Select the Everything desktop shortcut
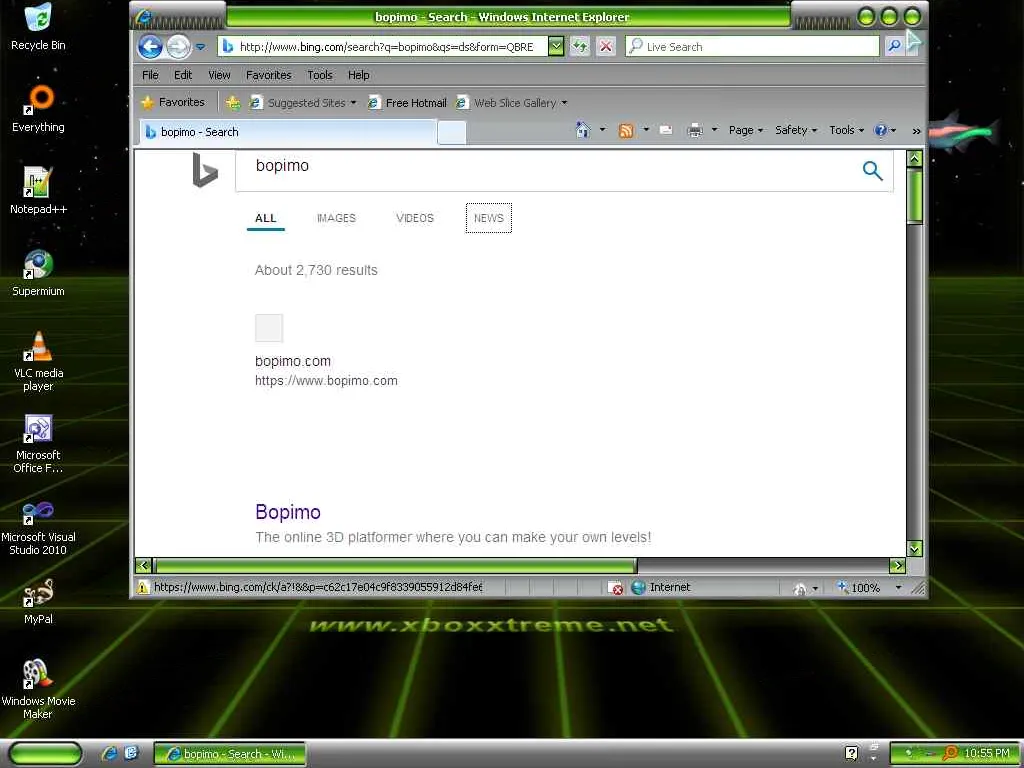The width and height of the screenshot is (1024, 768). pos(38,108)
